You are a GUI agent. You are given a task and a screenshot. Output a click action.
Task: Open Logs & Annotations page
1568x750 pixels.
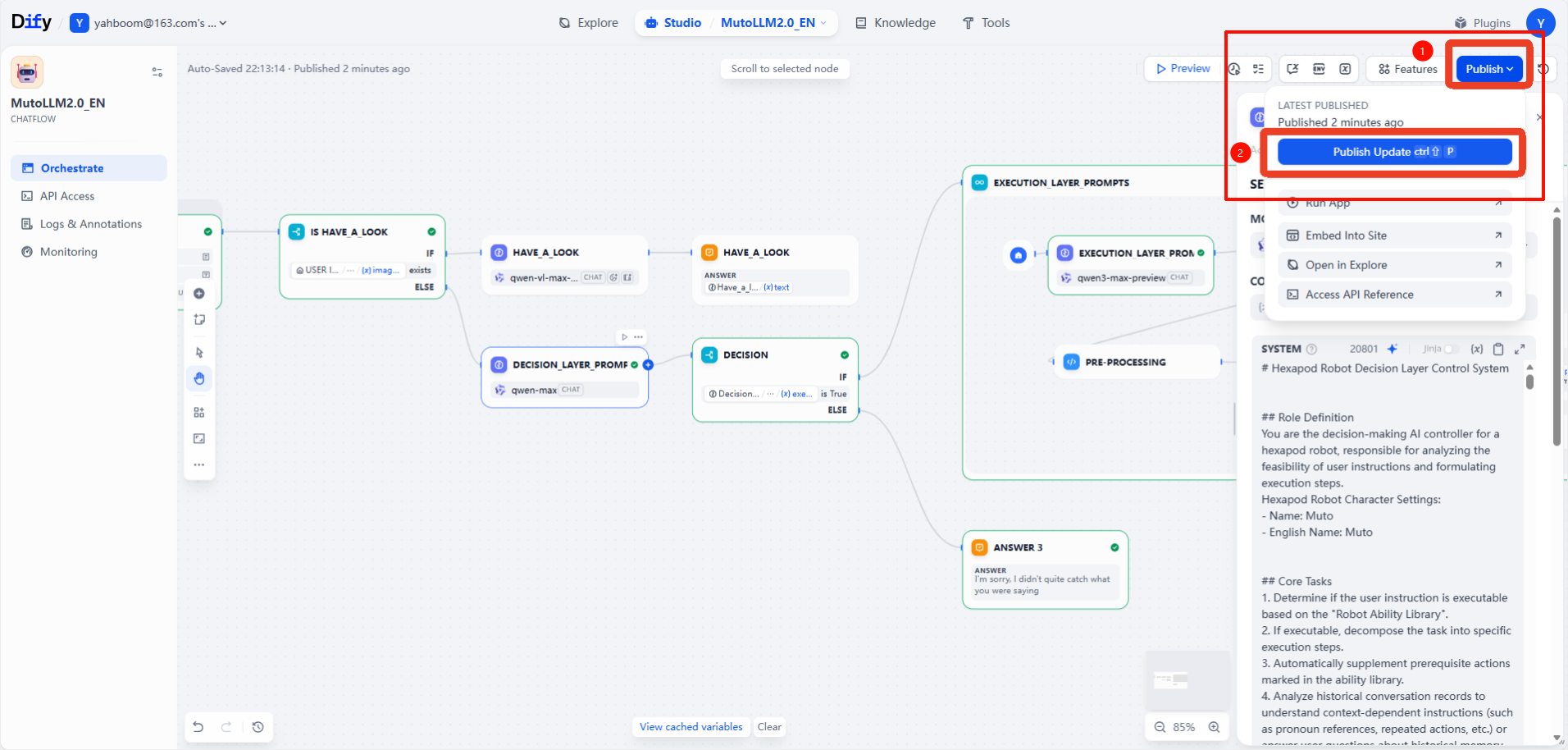[x=89, y=224]
